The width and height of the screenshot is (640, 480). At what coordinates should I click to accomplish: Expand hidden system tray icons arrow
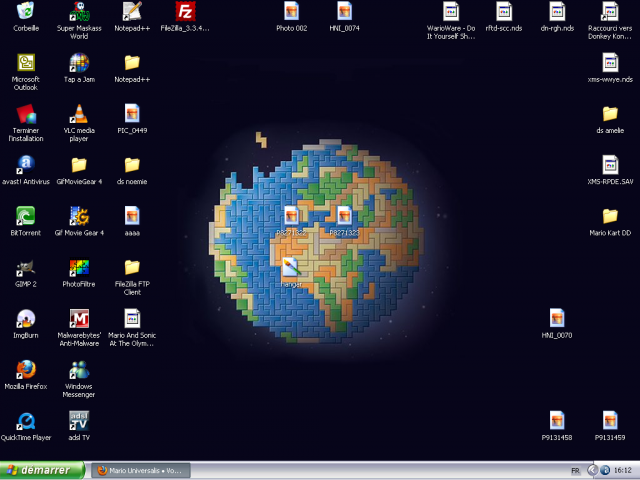pos(592,471)
